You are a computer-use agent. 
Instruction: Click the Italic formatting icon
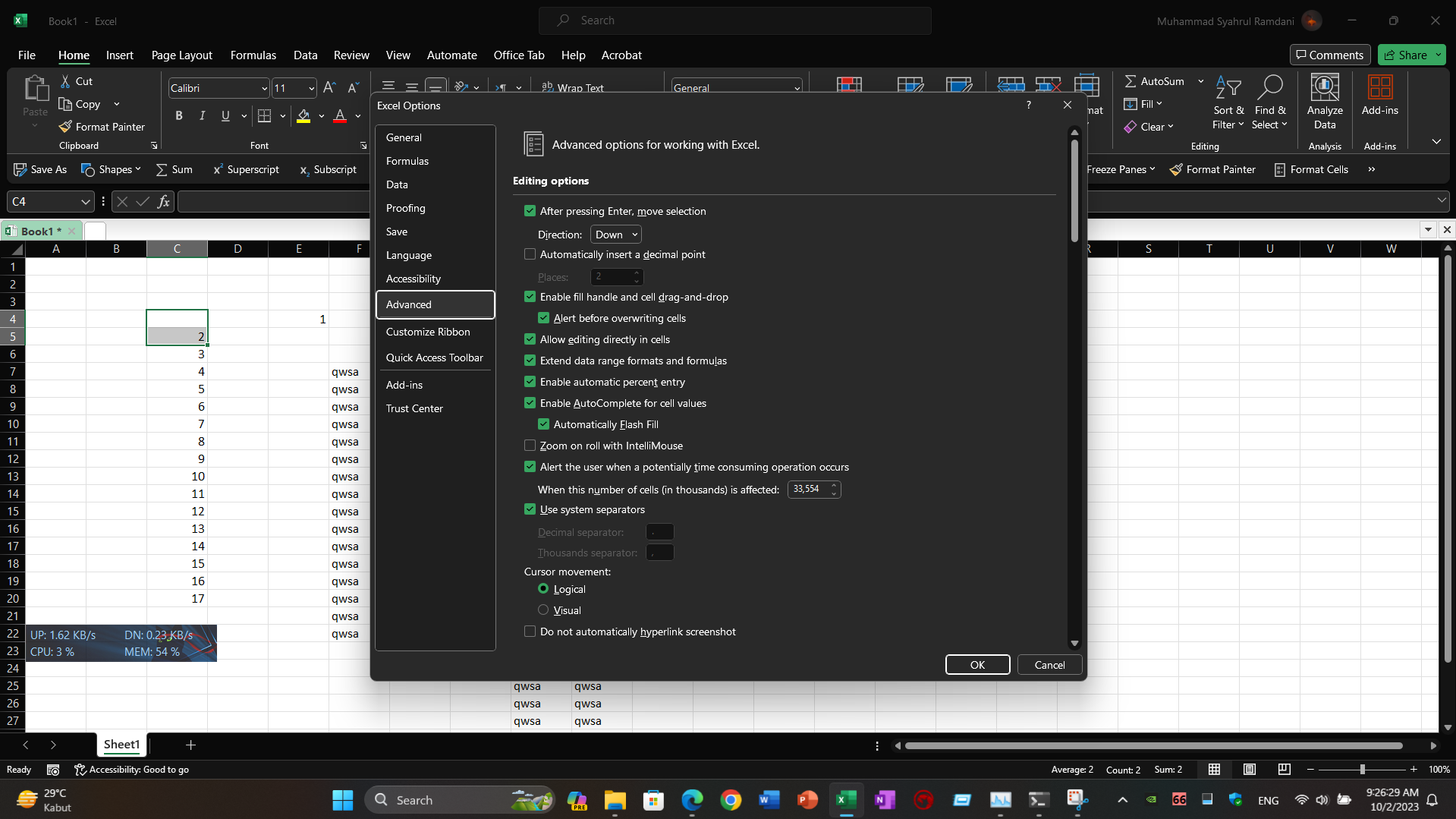[202, 115]
